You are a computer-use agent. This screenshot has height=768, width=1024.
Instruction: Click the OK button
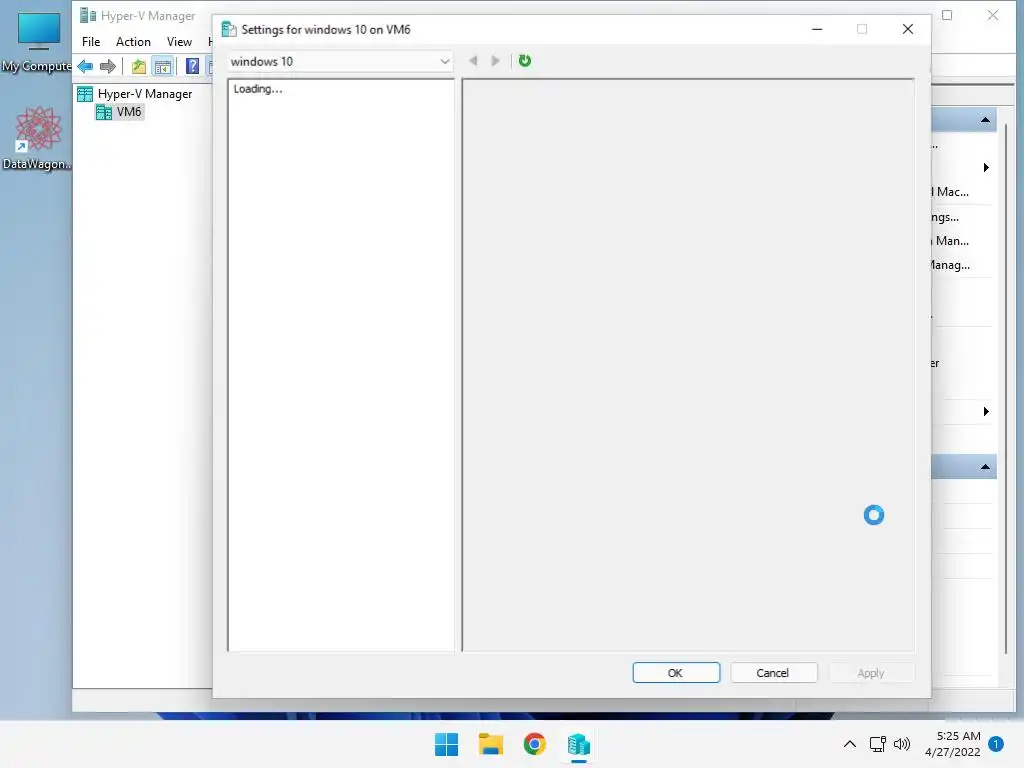pos(676,673)
